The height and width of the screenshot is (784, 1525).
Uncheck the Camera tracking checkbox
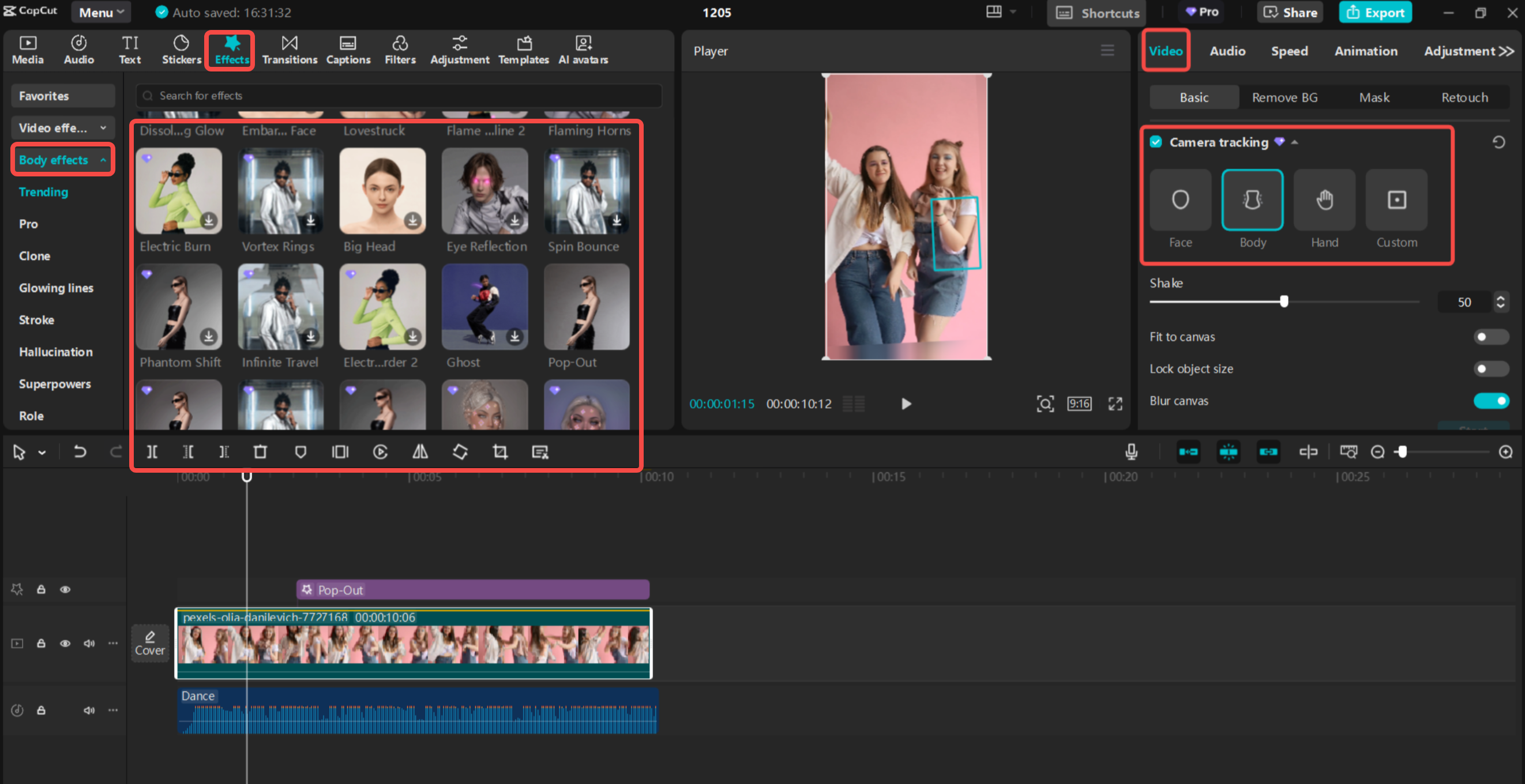pos(1156,142)
